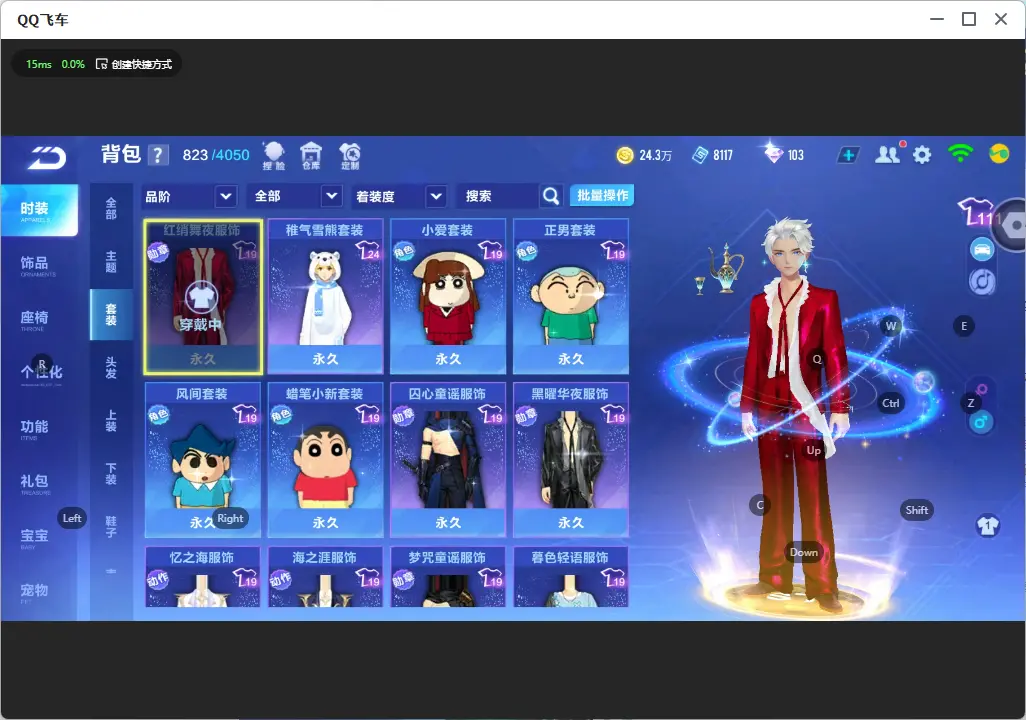Image resolution: width=1026 pixels, height=720 pixels.
Task: Expand the 品阶 dropdown
Action: click(188, 196)
